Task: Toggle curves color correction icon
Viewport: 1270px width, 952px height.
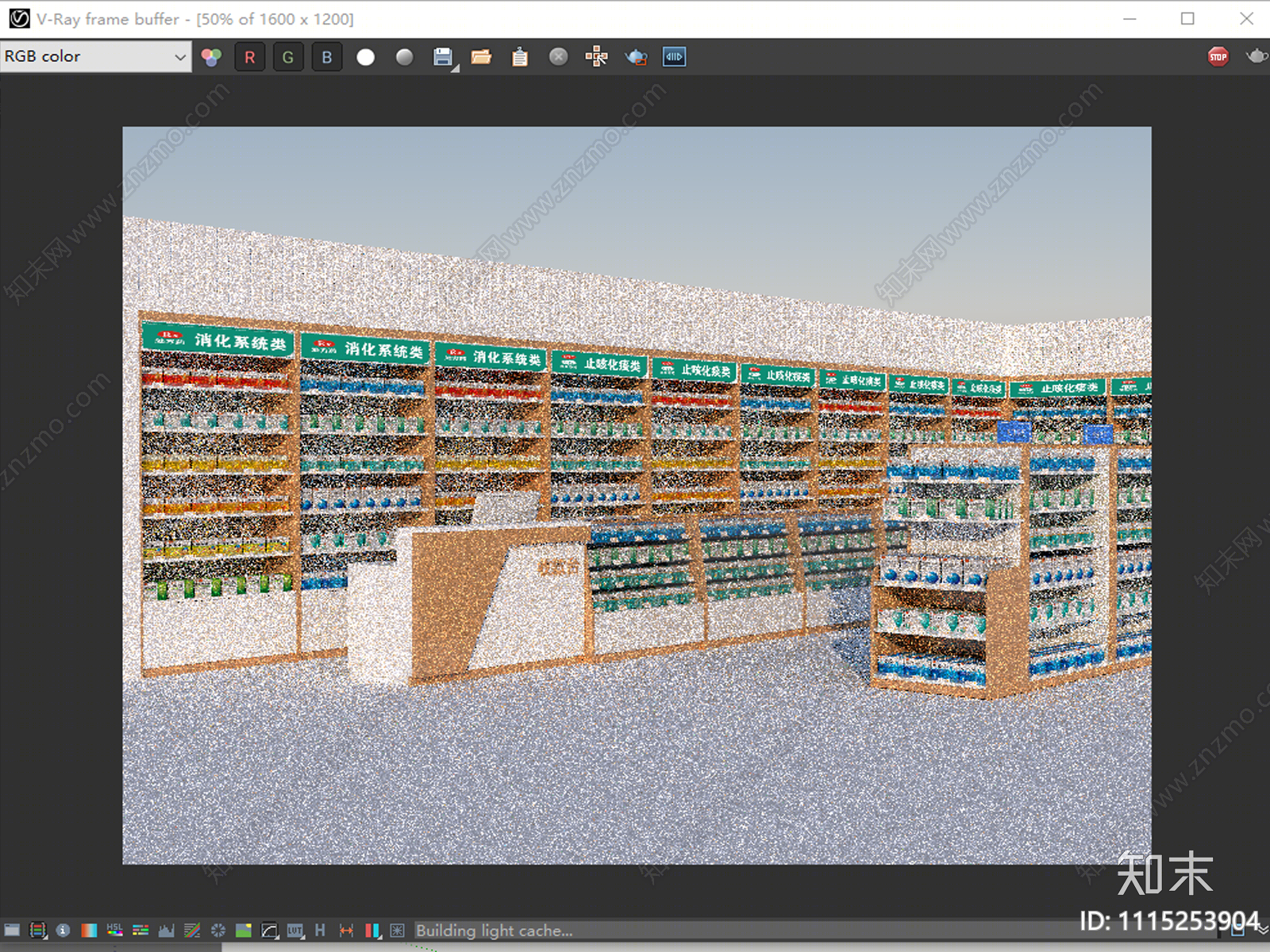Action: click(192, 930)
